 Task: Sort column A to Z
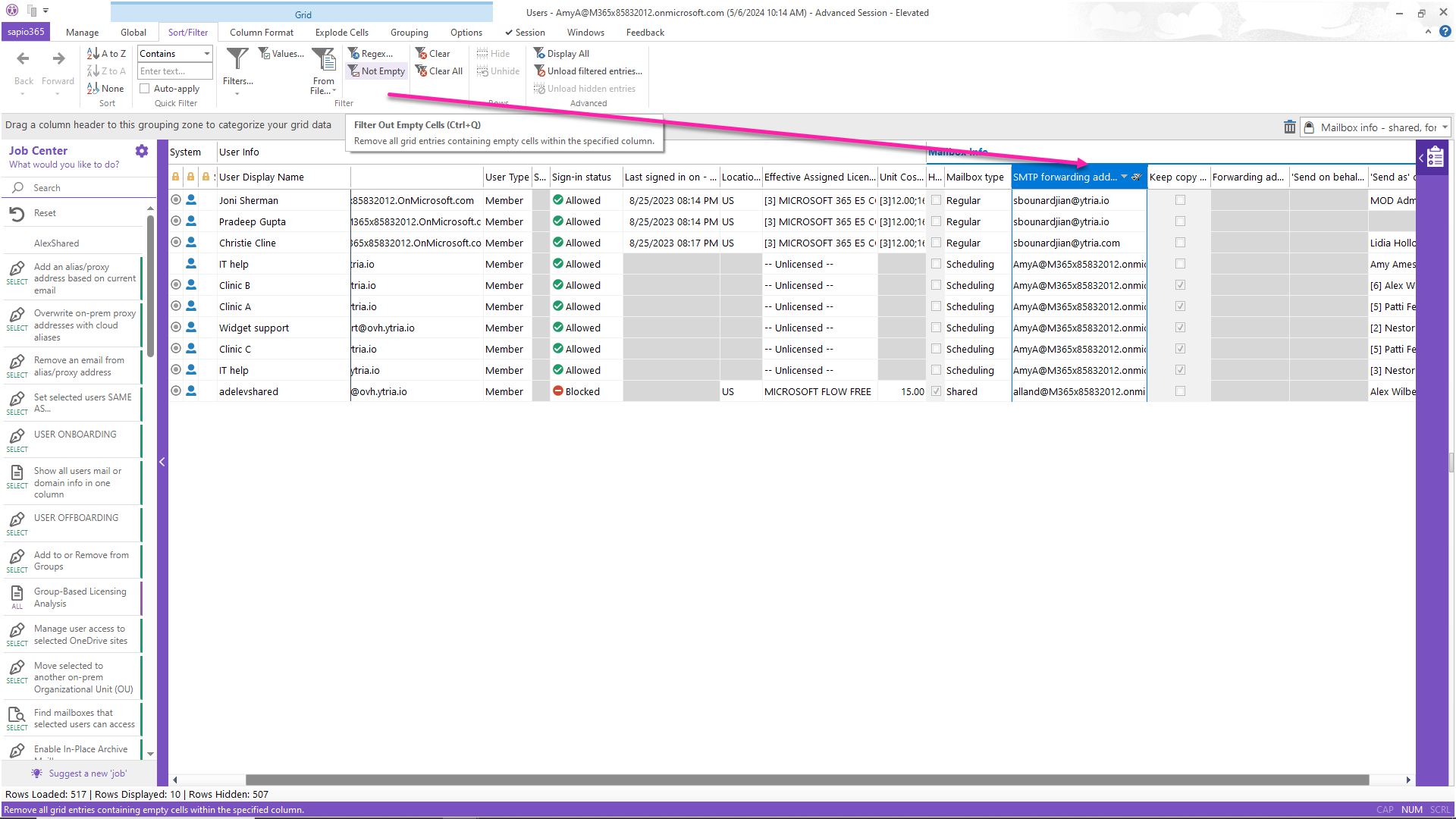pos(107,54)
